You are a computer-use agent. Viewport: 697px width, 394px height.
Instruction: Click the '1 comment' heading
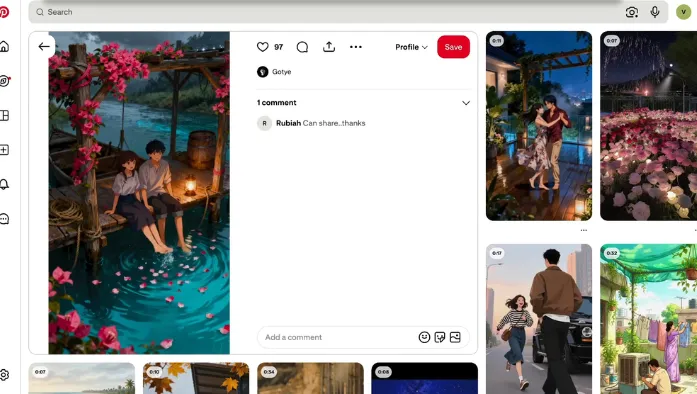[276, 103]
